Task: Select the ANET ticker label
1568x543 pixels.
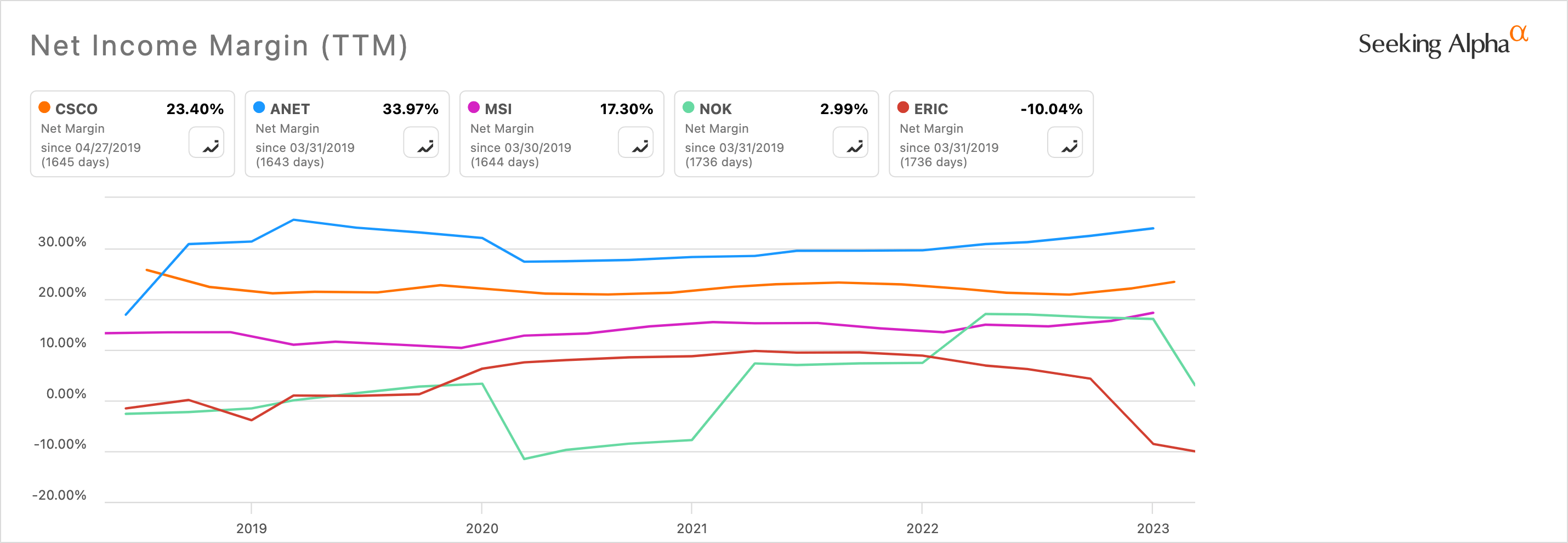Action: click(x=289, y=109)
